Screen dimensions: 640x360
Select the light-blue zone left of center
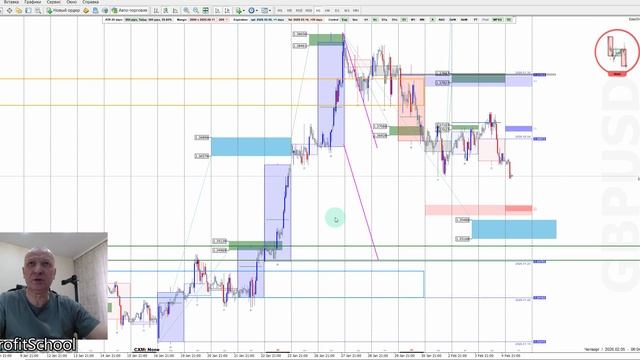click(251, 147)
